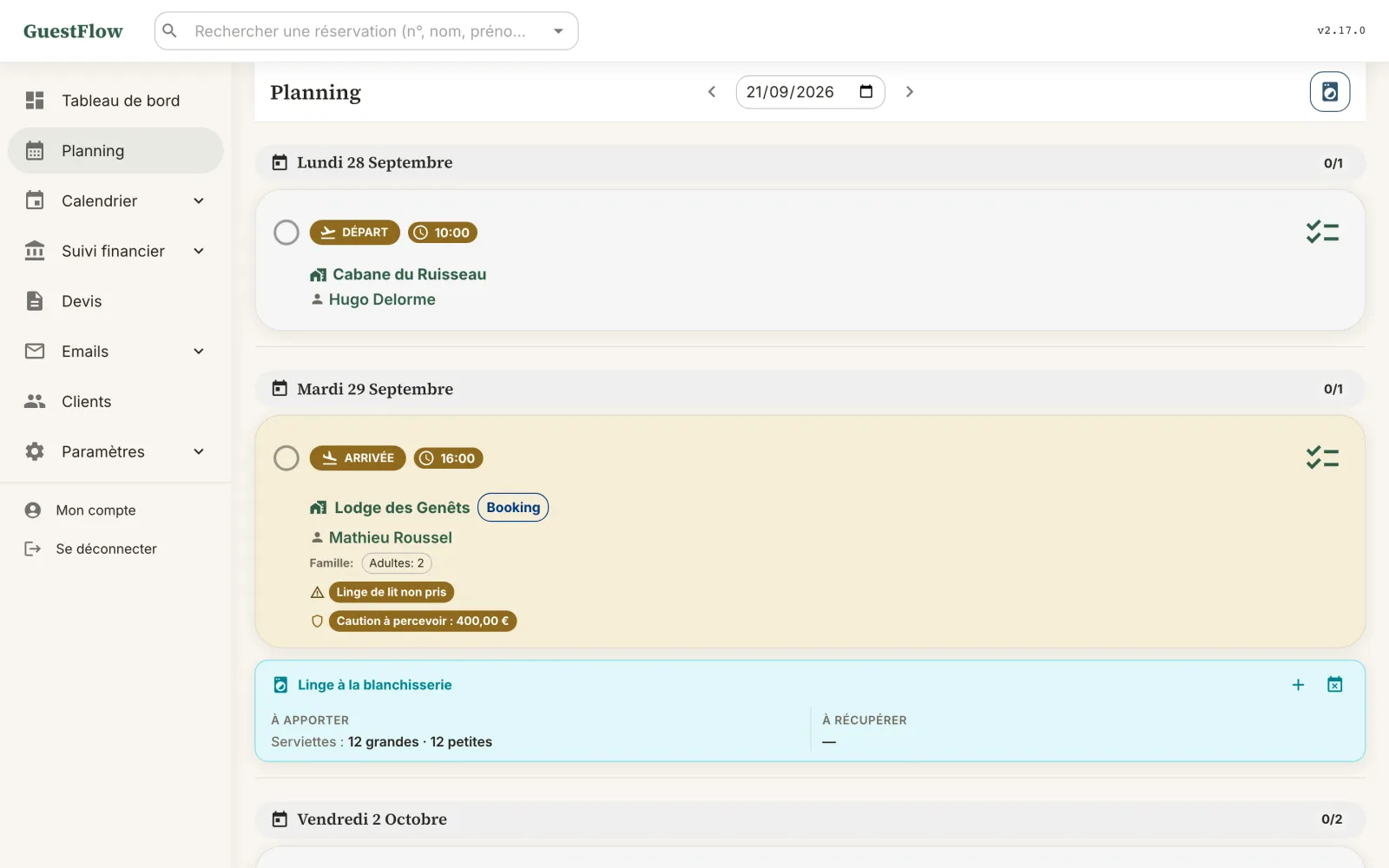Go to Tableau de bord
This screenshot has width=1389, height=868.
115,101
